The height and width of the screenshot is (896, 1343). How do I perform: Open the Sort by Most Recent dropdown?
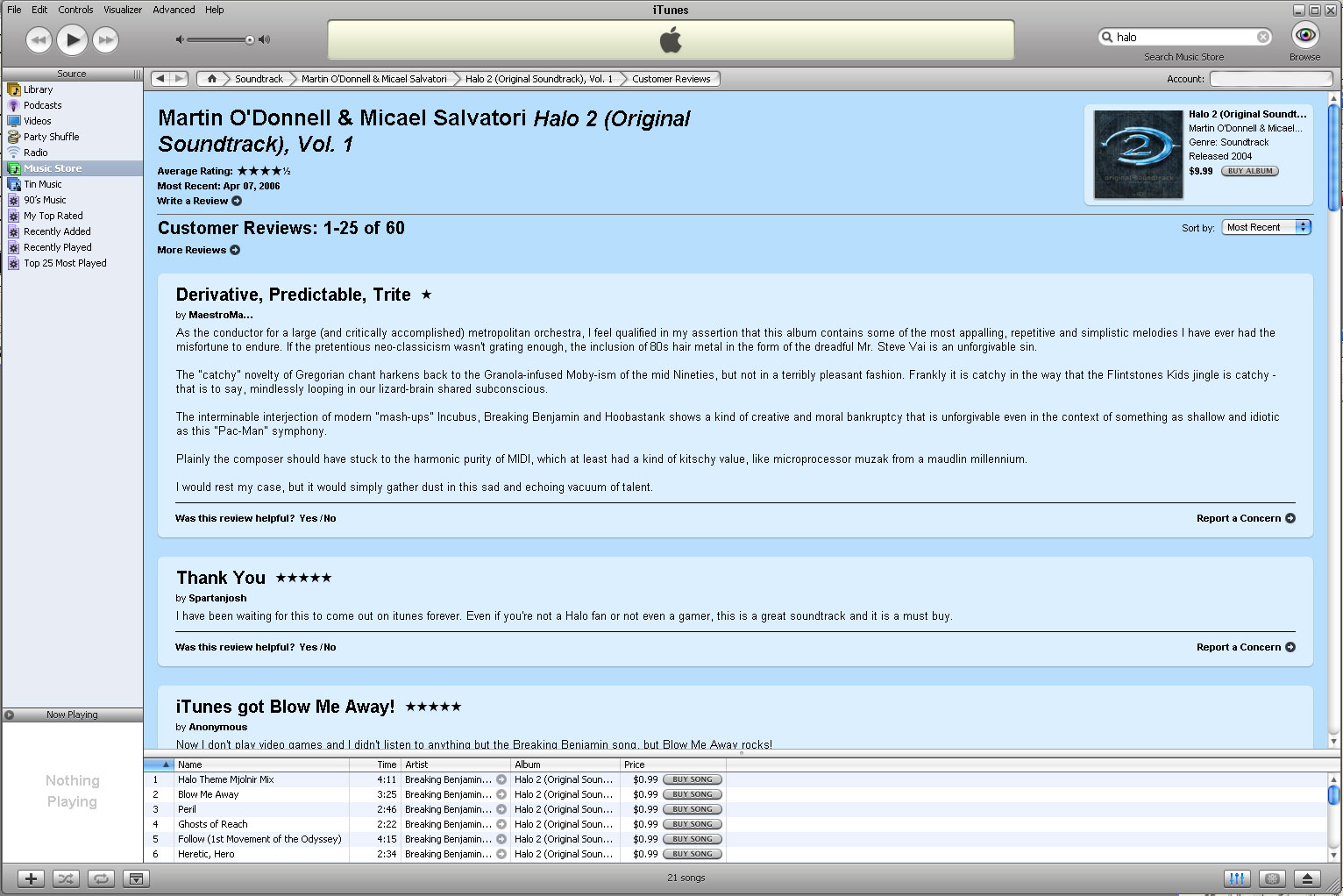point(1266,227)
